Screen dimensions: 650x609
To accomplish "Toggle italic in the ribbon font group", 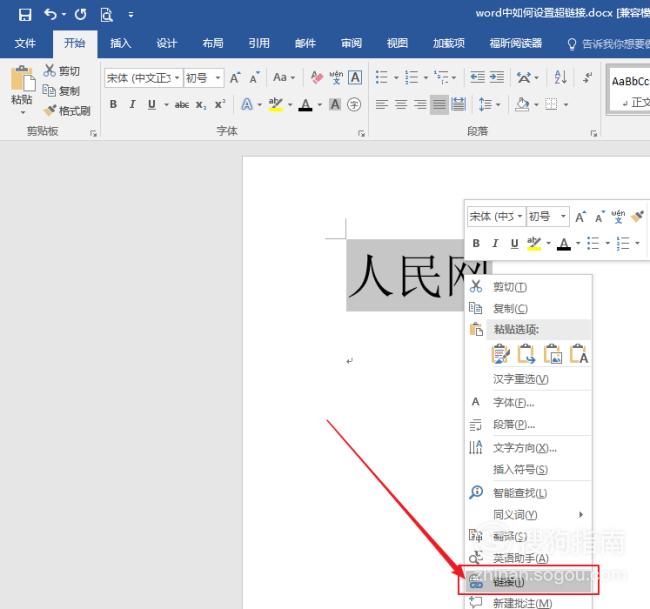I will [132, 104].
